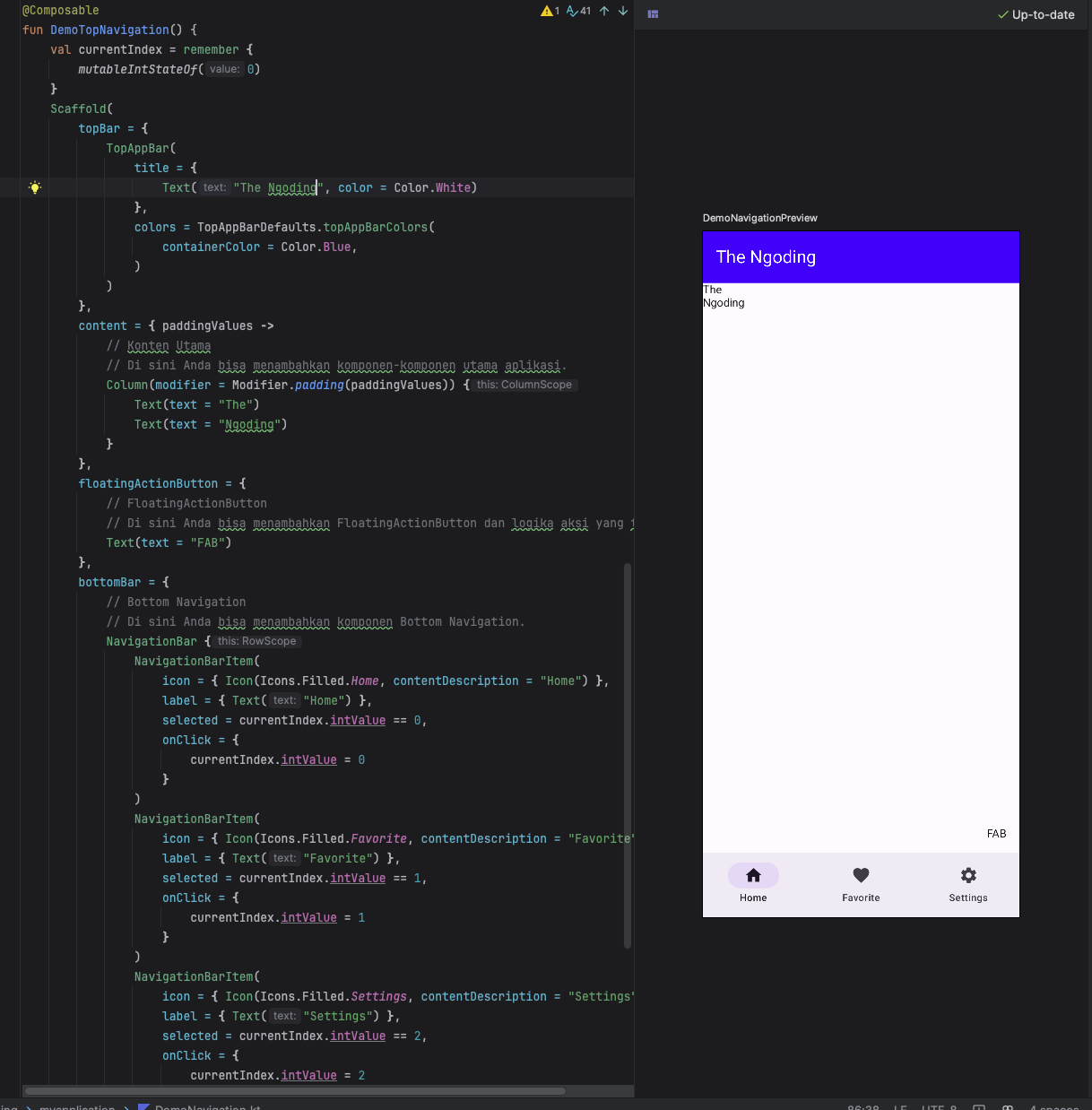Open the LF line separator selector

(899, 1107)
